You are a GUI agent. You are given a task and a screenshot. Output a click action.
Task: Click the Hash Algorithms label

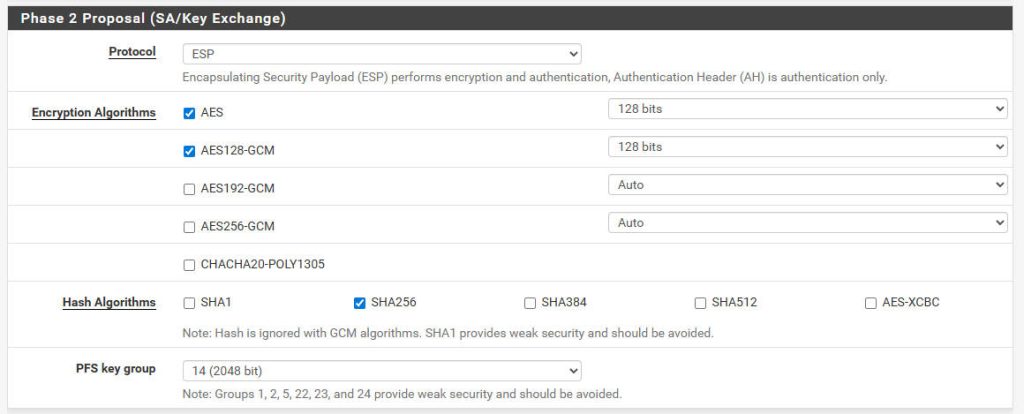tap(109, 302)
